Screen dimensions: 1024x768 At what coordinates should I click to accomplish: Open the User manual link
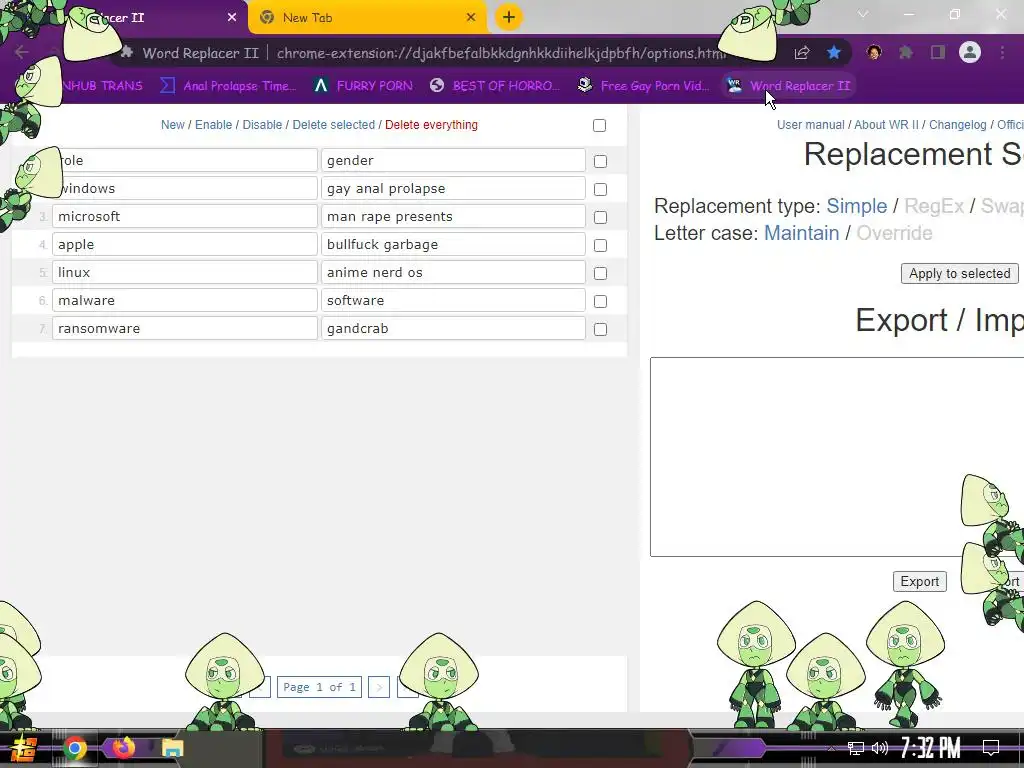[810, 125]
